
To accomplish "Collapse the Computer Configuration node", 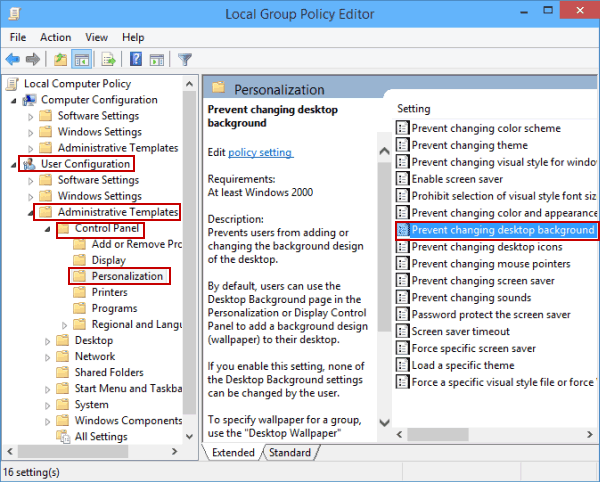I will coord(14,101).
